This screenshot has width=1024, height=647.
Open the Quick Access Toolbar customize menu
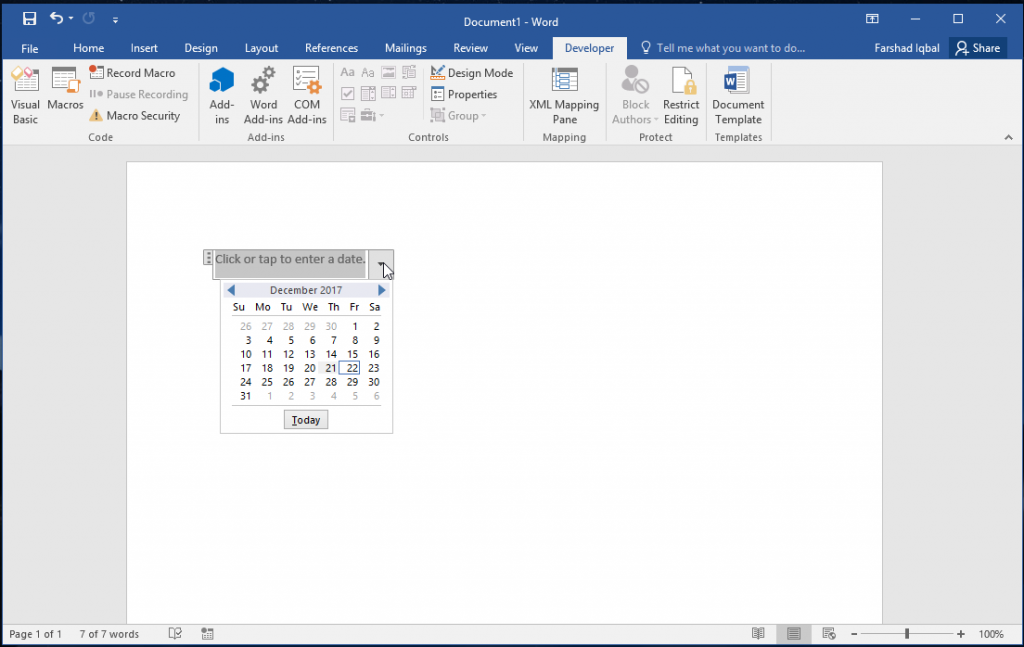pyautogui.click(x=115, y=18)
